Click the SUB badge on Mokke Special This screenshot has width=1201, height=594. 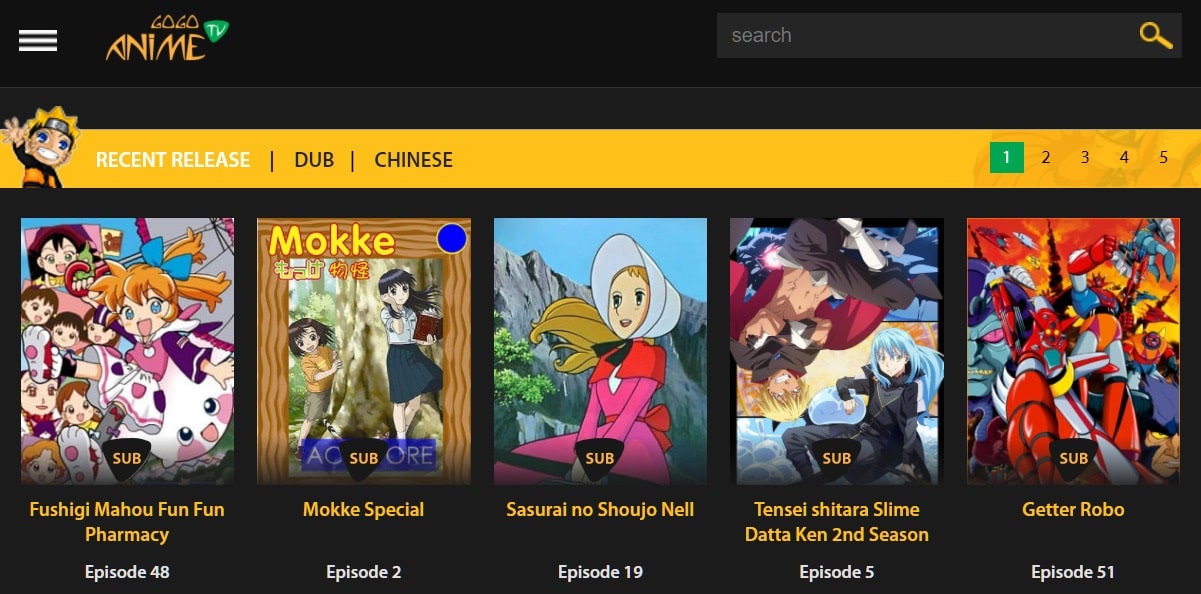[x=364, y=458]
